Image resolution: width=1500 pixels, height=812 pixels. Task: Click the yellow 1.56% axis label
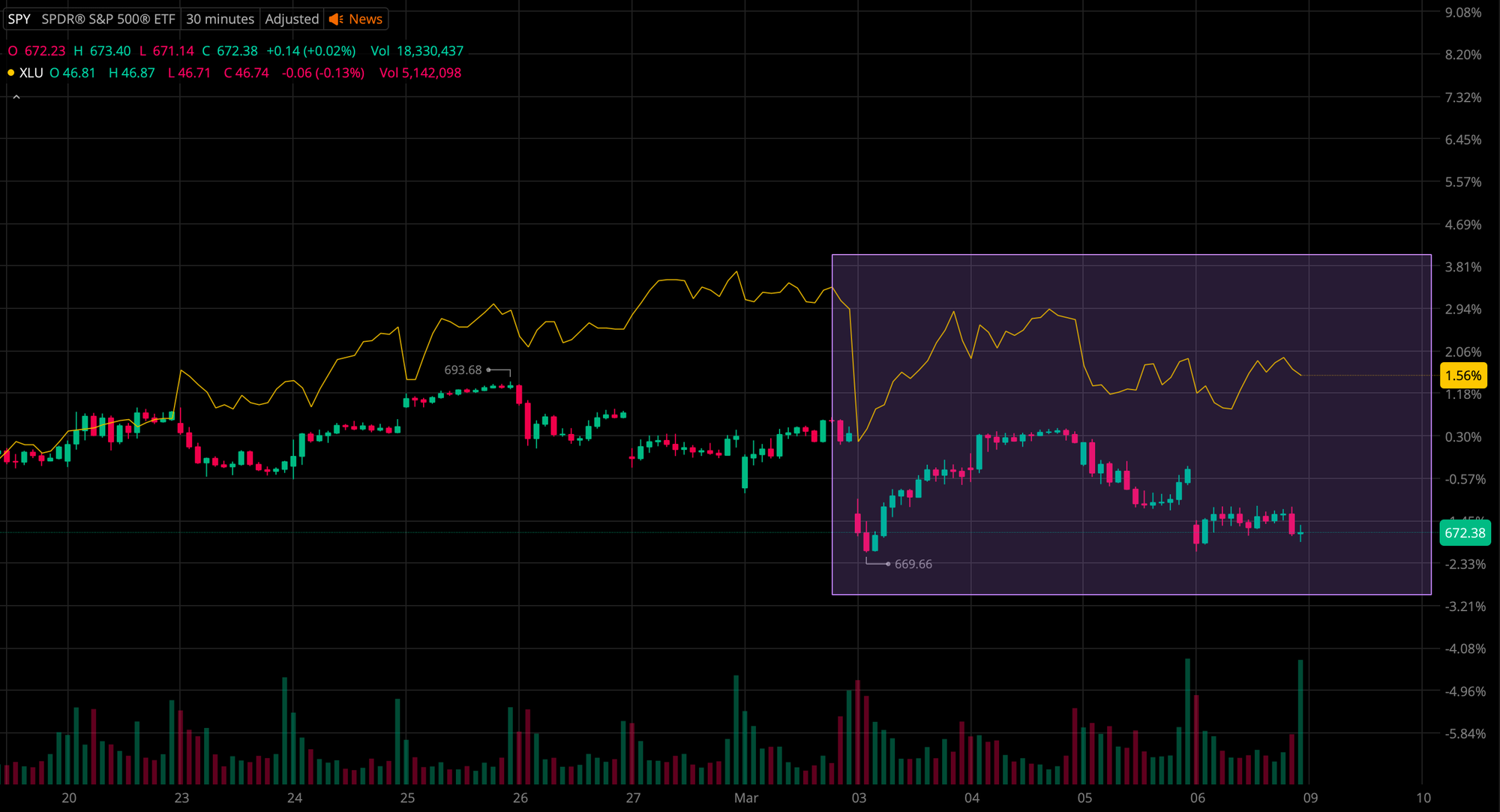coord(1462,376)
